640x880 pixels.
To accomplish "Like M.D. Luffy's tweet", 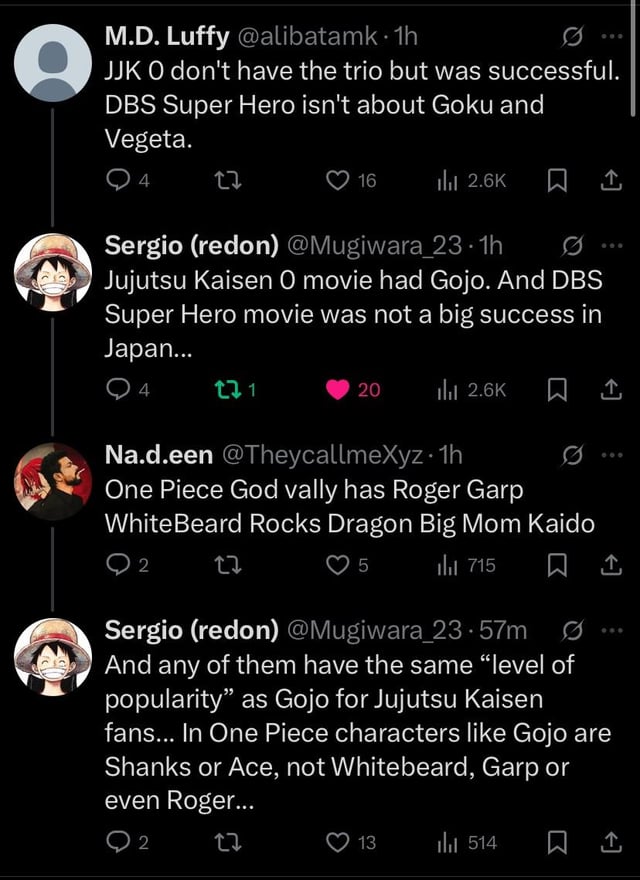I will 339,180.
